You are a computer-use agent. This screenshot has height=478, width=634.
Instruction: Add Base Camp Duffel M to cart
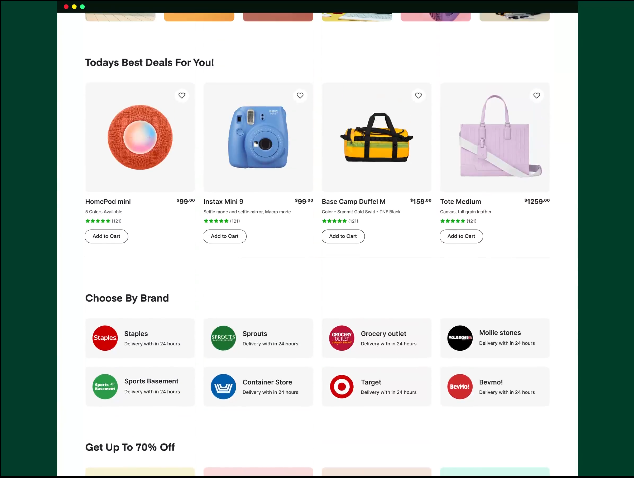343,236
